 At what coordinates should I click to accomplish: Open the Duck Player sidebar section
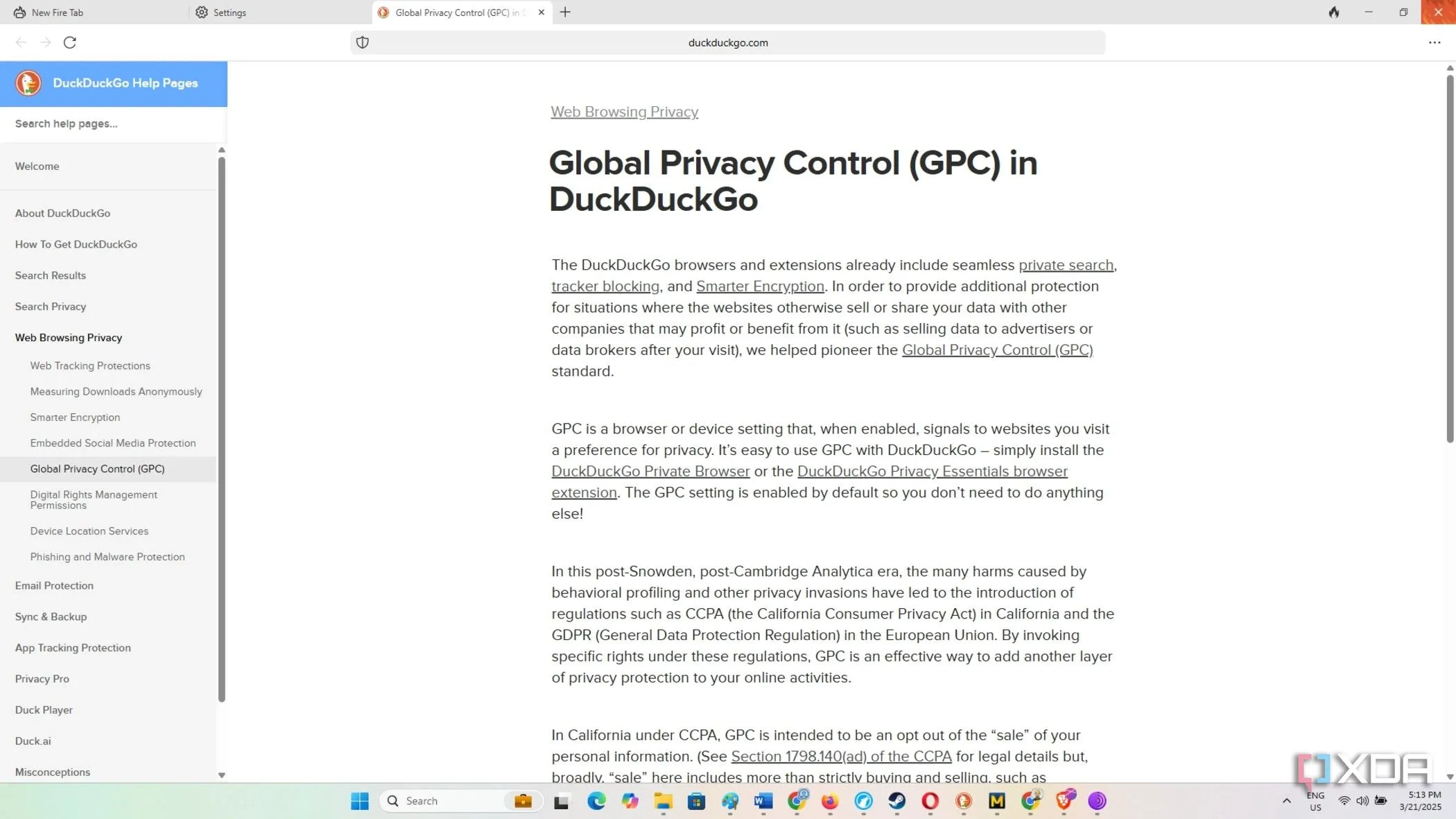(44, 710)
